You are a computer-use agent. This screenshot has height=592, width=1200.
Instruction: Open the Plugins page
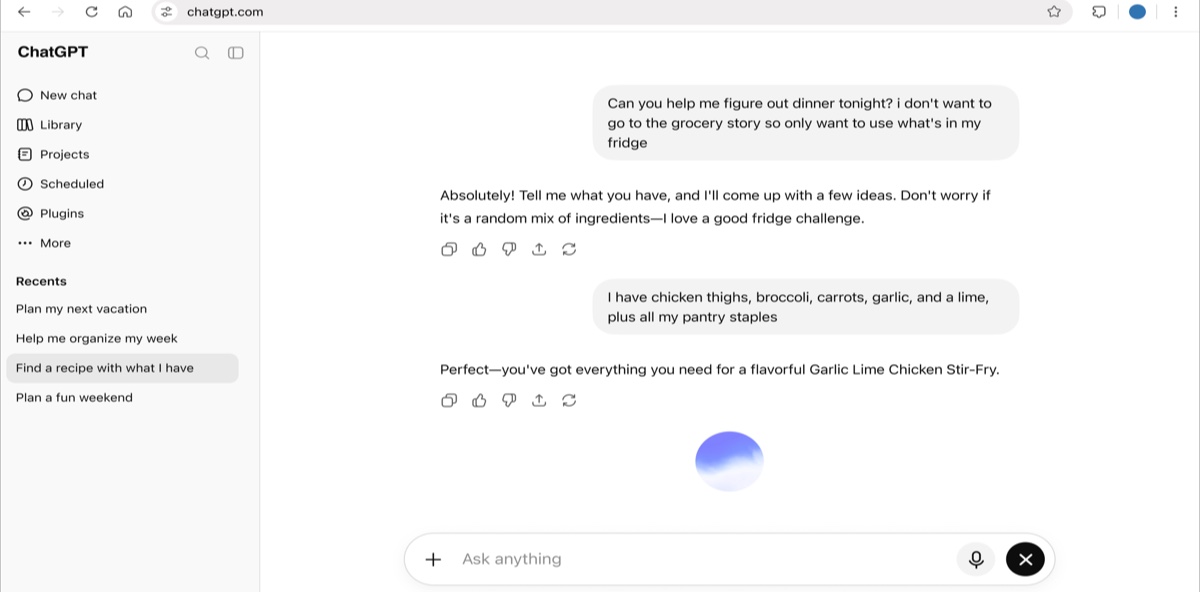[50, 213]
